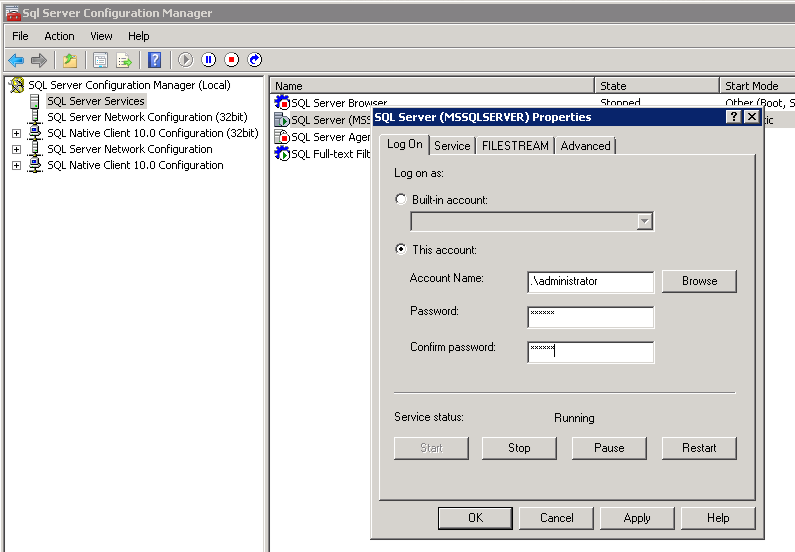795x552 pixels.
Task: Click the Back arrow toolbar icon
Action: tap(16, 60)
